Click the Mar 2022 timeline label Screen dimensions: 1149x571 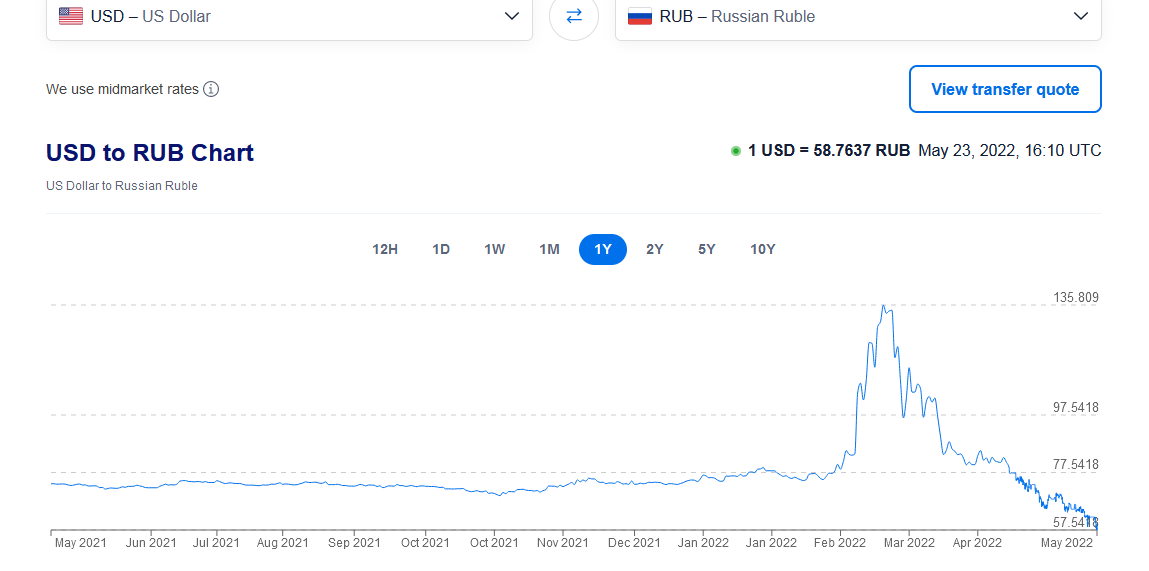[x=909, y=543]
